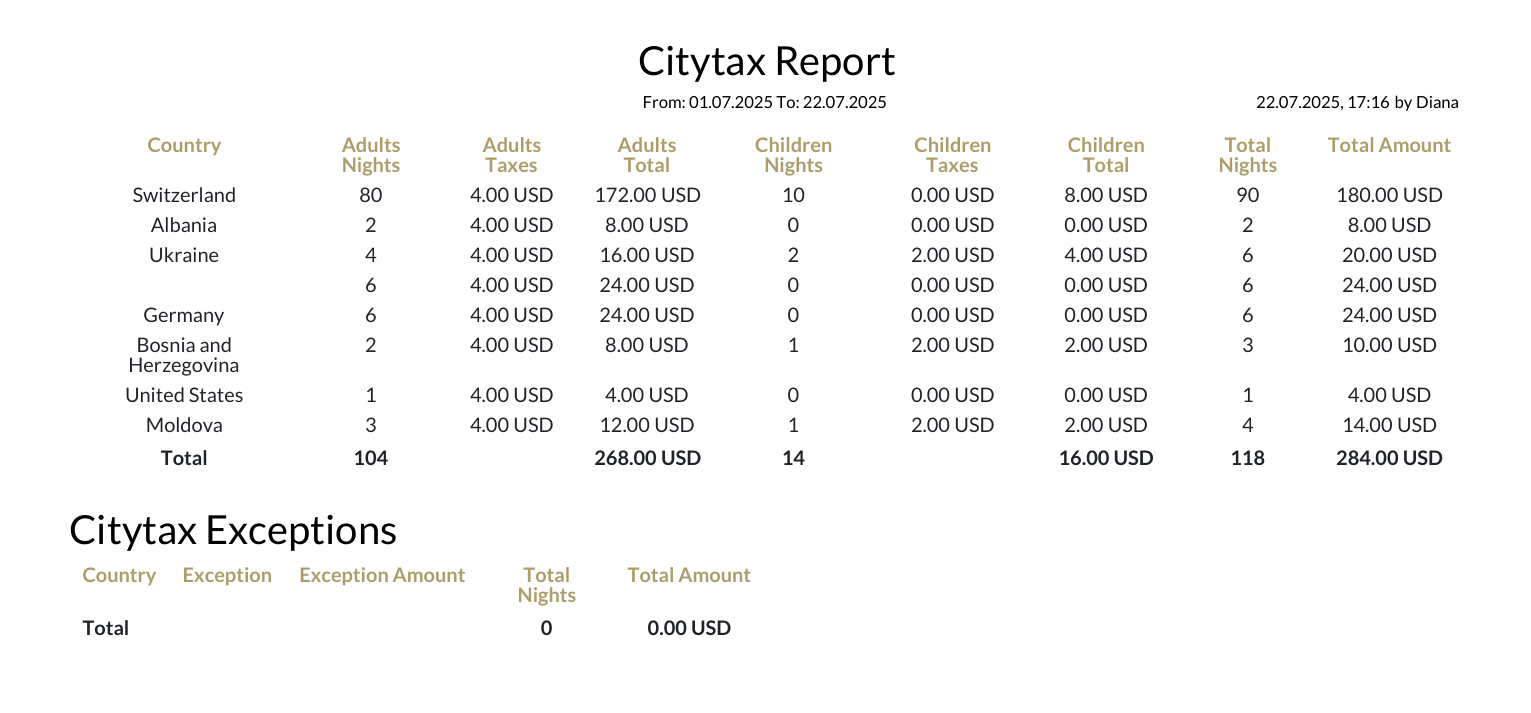This screenshot has height=713, width=1531.
Task: Click the United States country cell
Action: point(184,395)
